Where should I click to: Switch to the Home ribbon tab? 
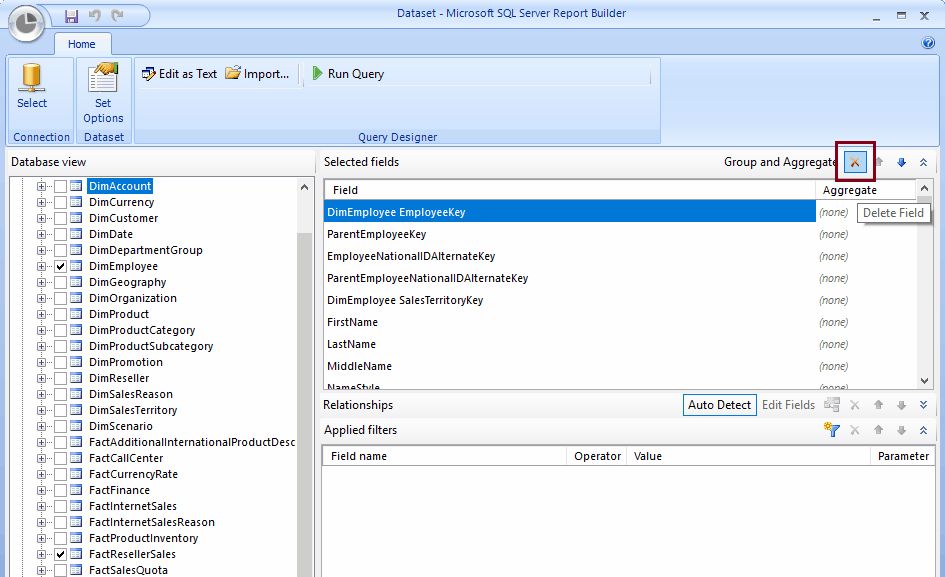coord(81,44)
